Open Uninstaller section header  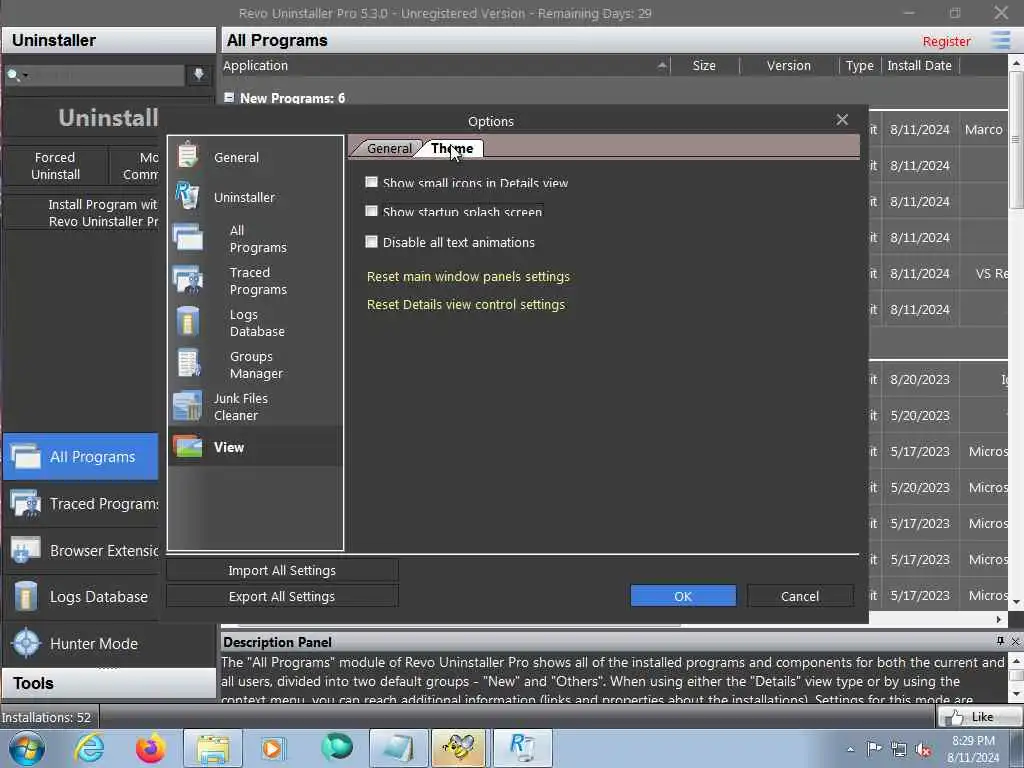click(x=108, y=40)
